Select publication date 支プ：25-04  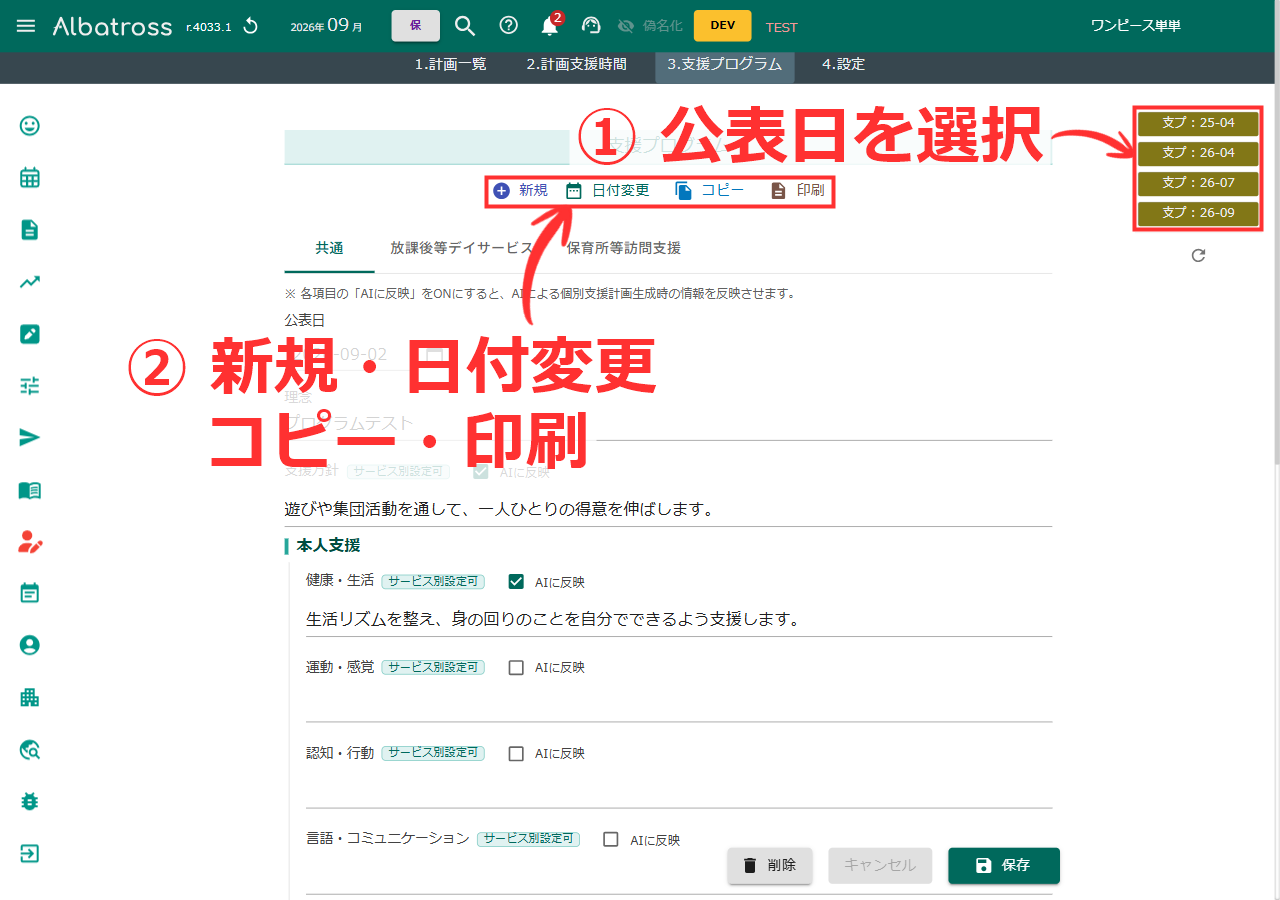point(1198,123)
